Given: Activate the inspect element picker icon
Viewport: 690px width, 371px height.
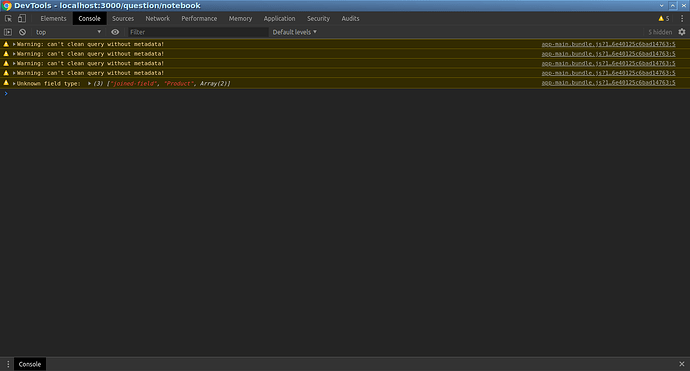Looking at the screenshot, I should [x=8, y=18].
